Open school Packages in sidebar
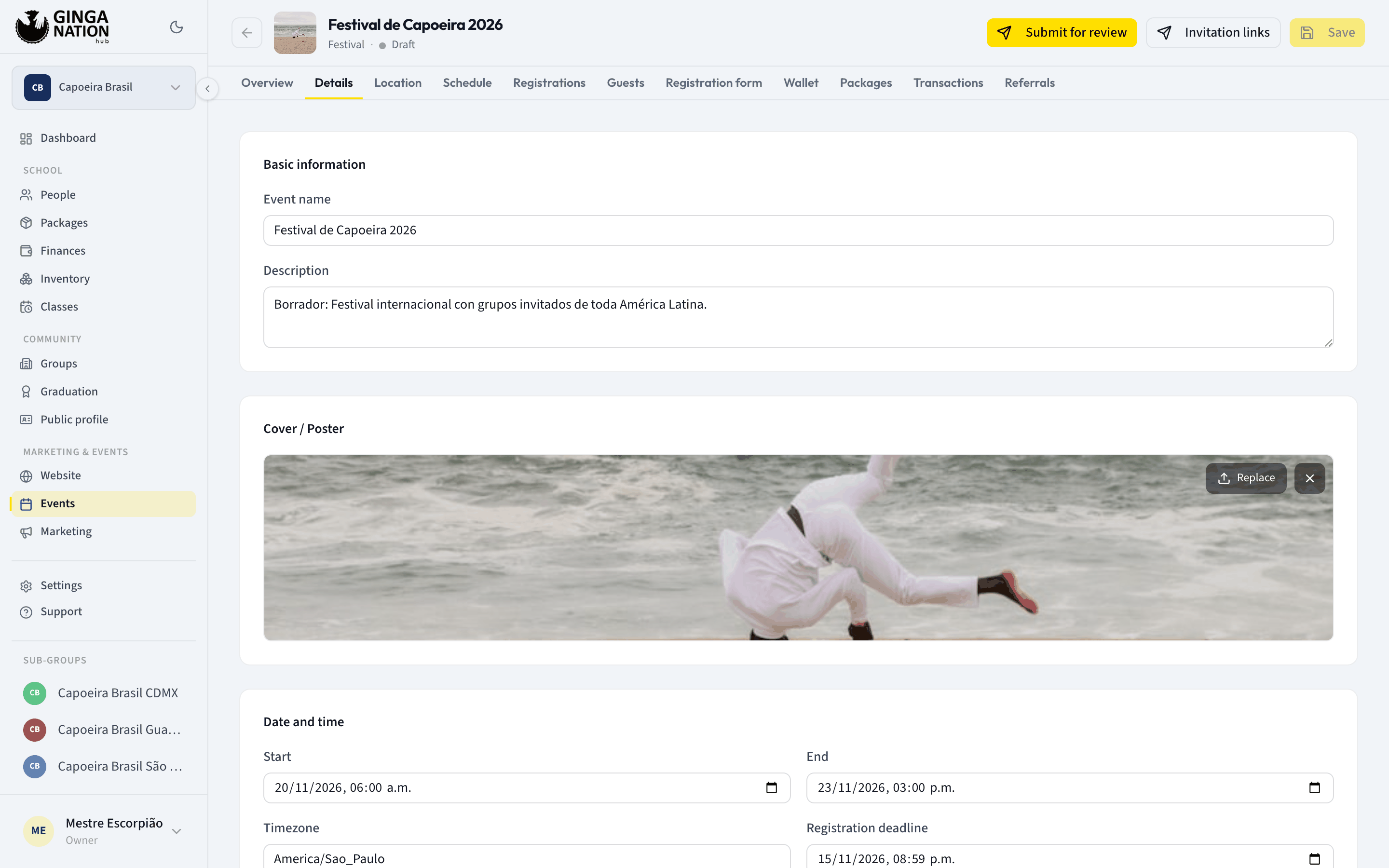The width and height of the screenshot is (1389, 868). [x=103, y=223]
